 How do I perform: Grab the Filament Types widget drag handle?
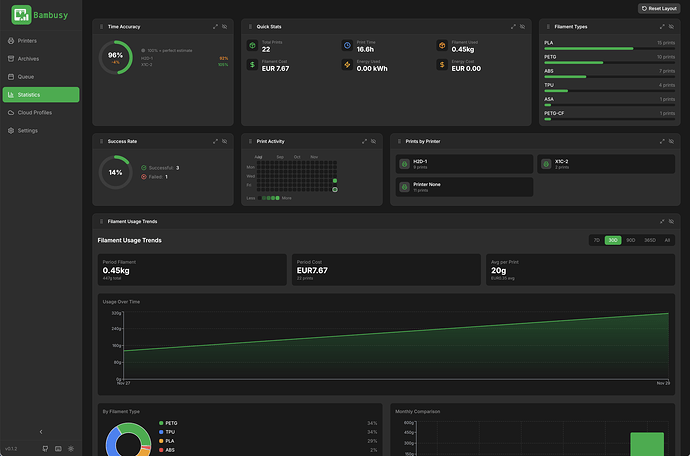(x=548, y=27)
